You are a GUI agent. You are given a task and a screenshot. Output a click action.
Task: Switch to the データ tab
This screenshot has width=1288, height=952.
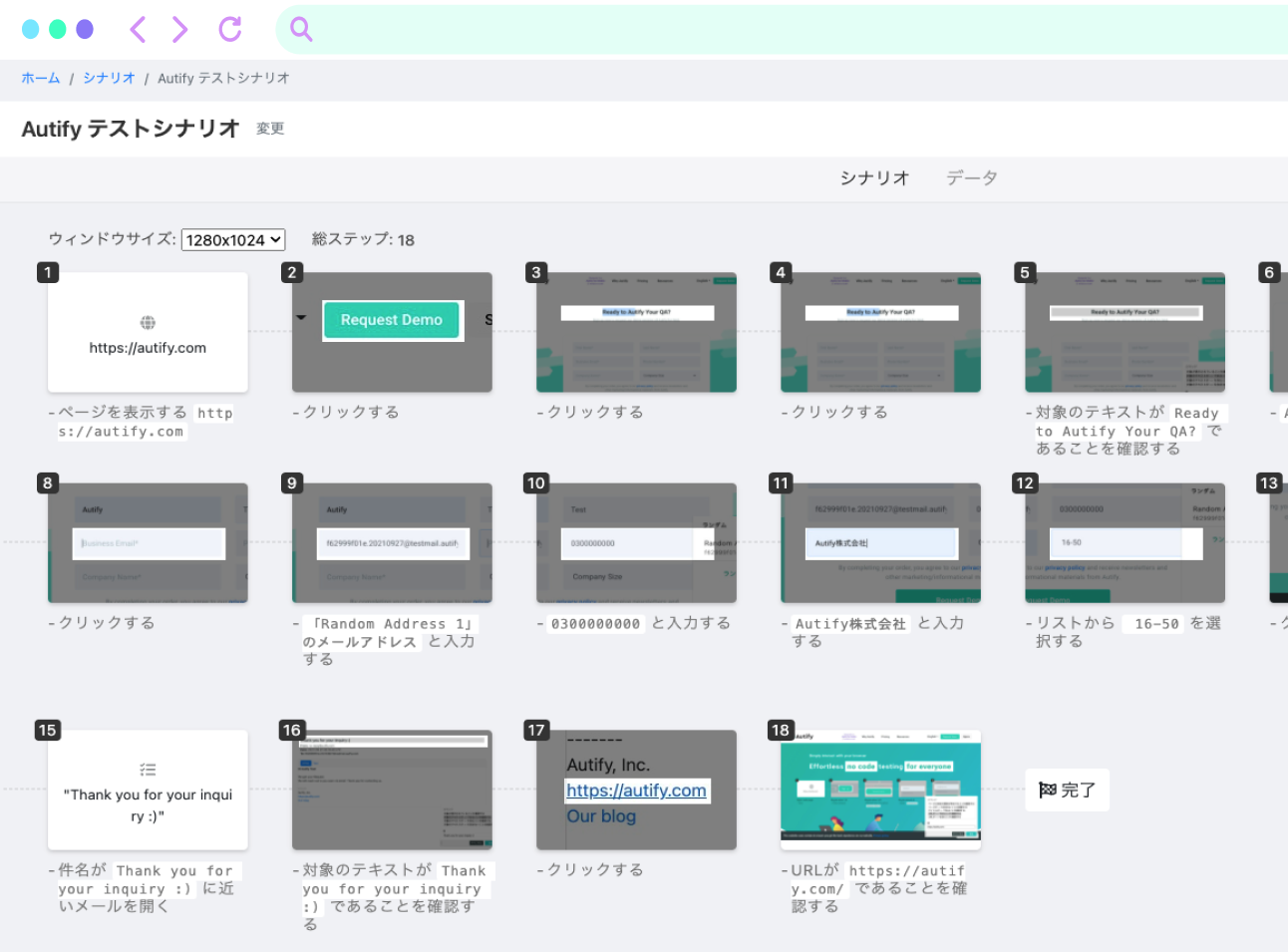click(971, 178)
